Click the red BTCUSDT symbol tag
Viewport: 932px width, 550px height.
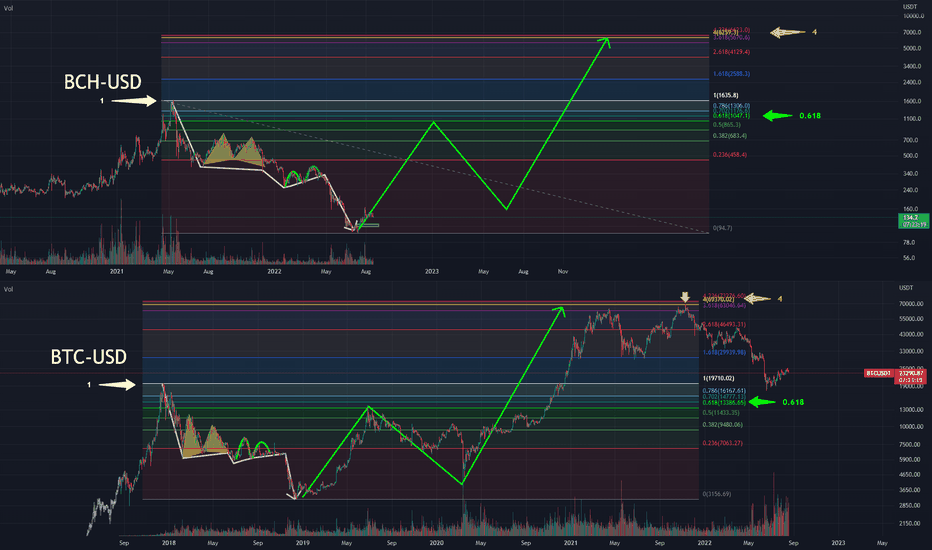tap(879, 373)
